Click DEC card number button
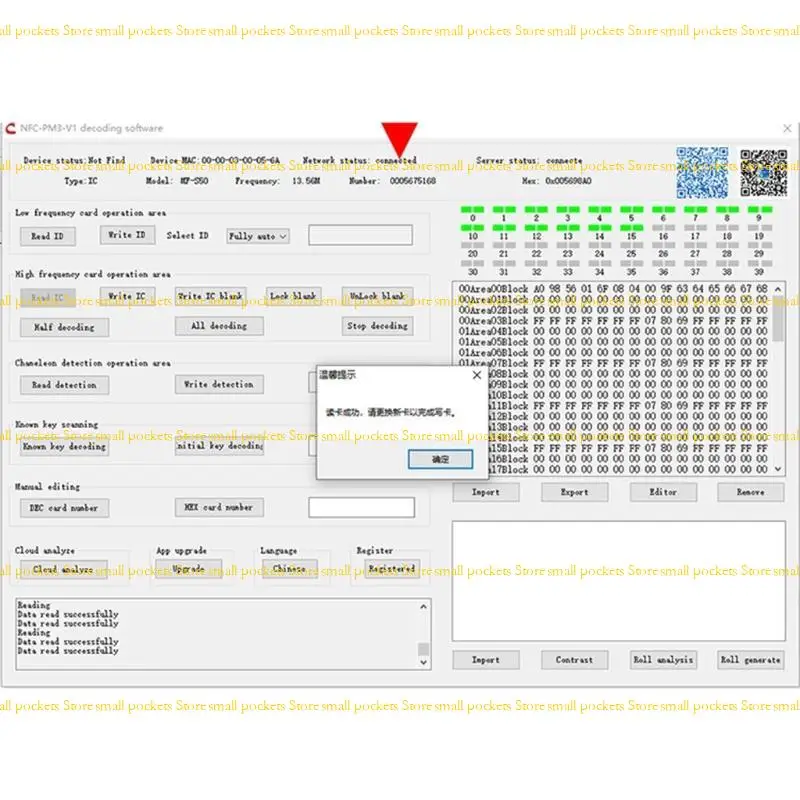This screenshot has height=800, width=800. pos(64,508)
